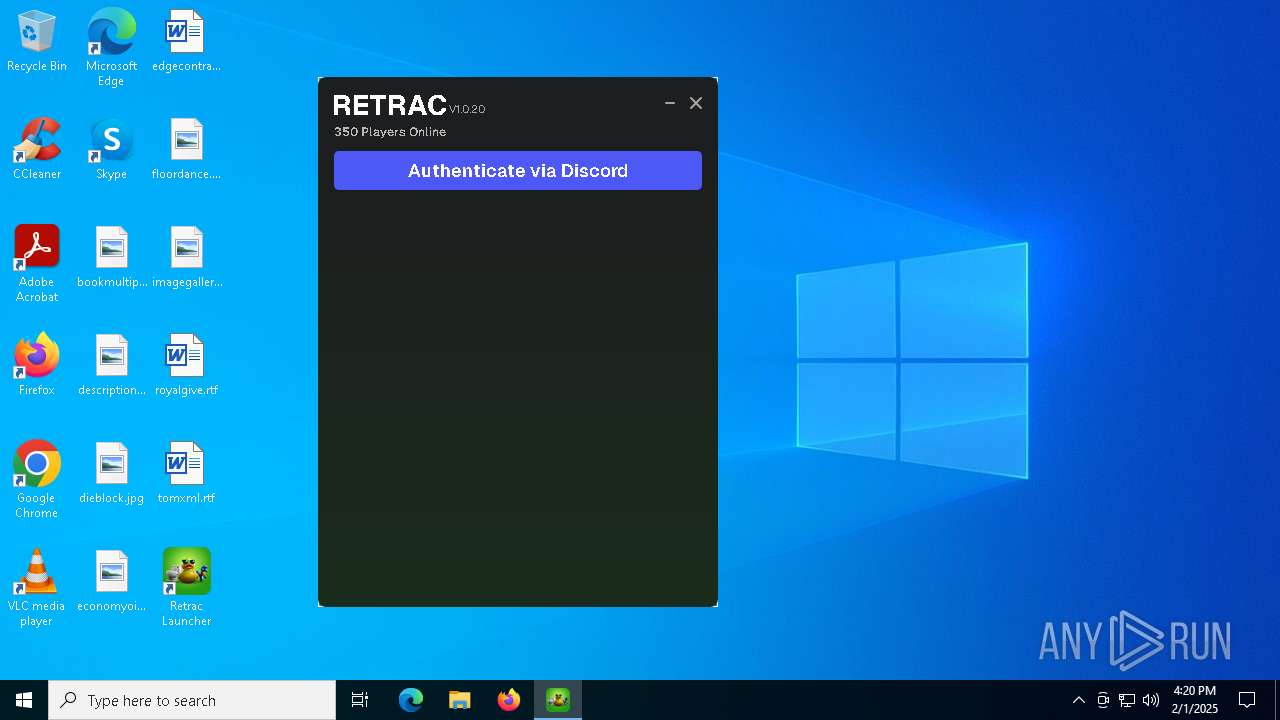Open the Windows Start menu
This screenshot has width=1280, height=720.
click(24, 700)
